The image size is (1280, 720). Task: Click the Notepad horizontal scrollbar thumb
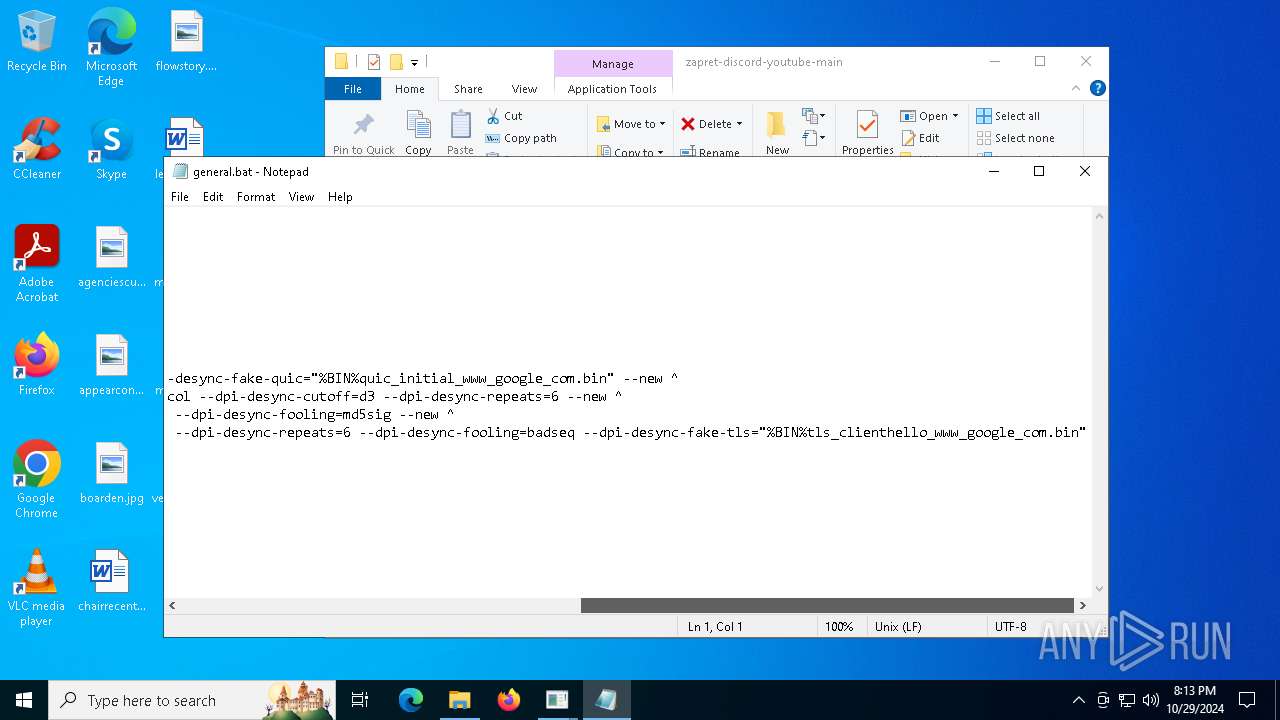(827, 605)
